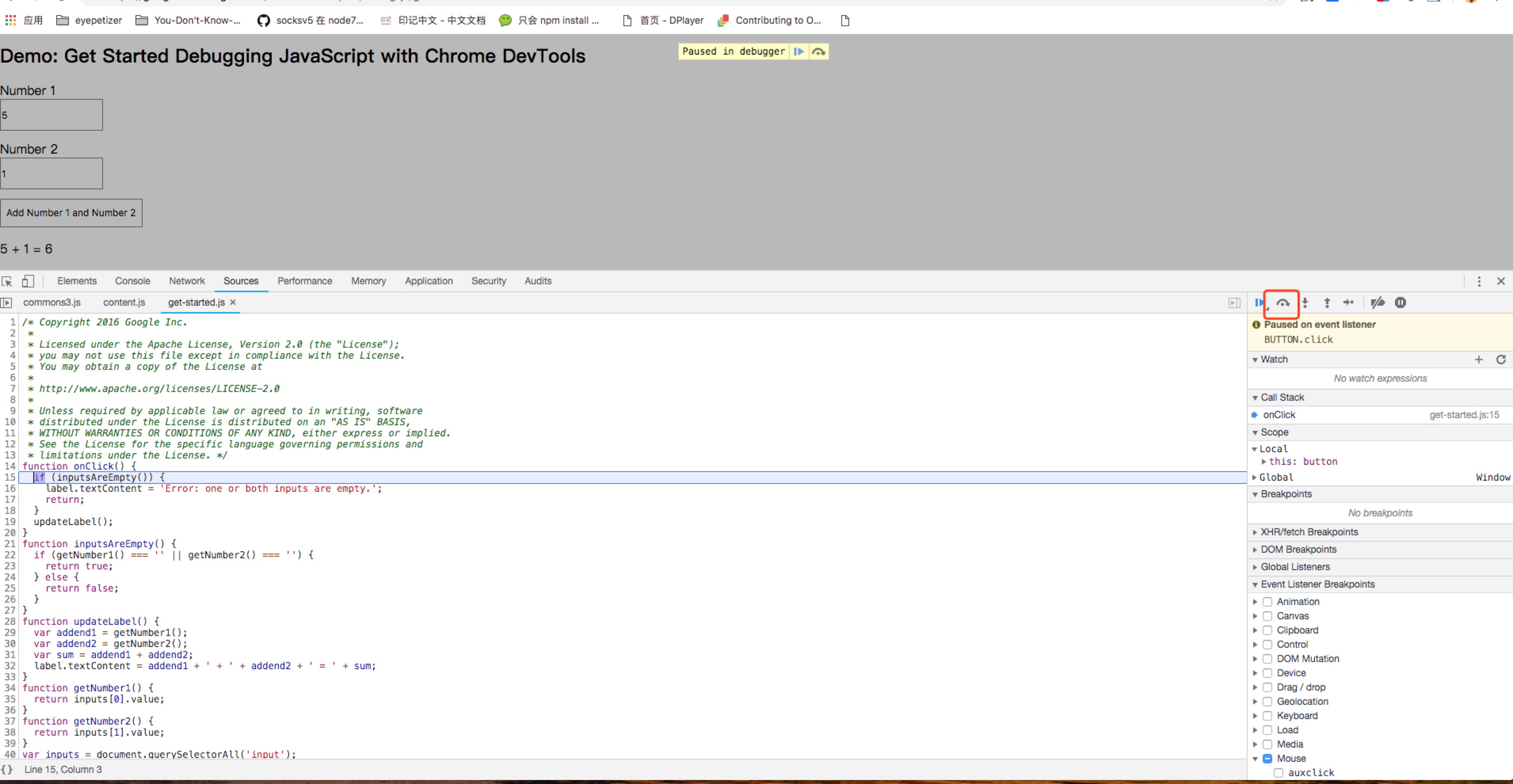1513x784 pixels.
Task: Open the Performance panel
Action: [305, 281]
